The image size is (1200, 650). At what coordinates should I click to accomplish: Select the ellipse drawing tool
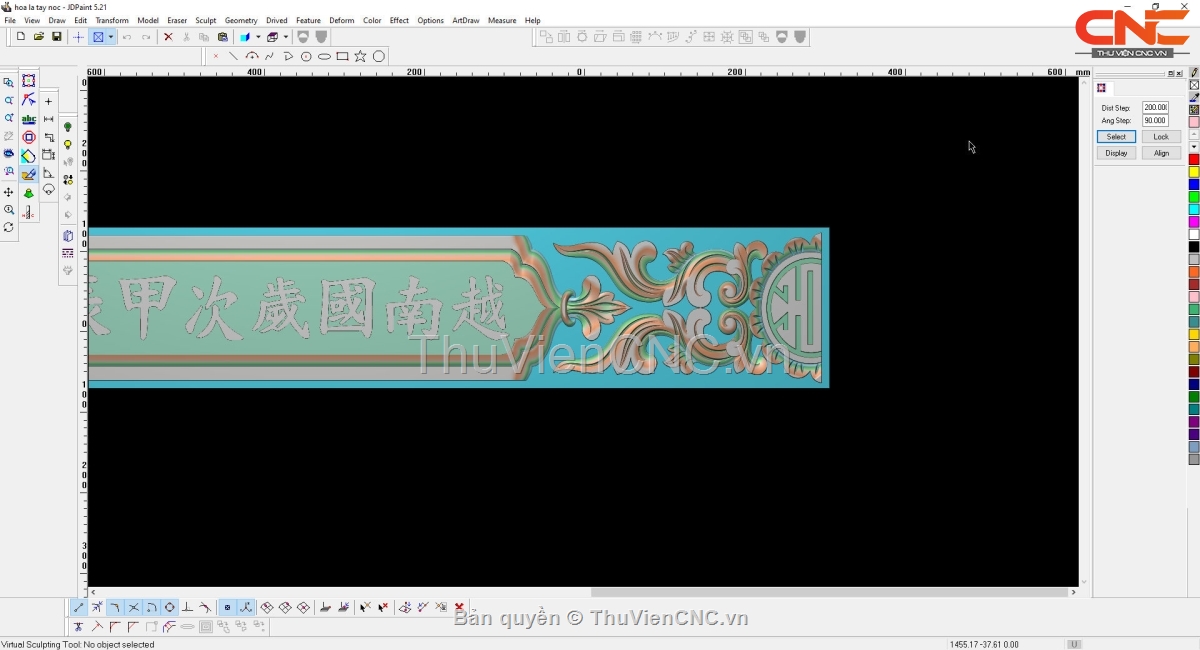tap(324, 56)
